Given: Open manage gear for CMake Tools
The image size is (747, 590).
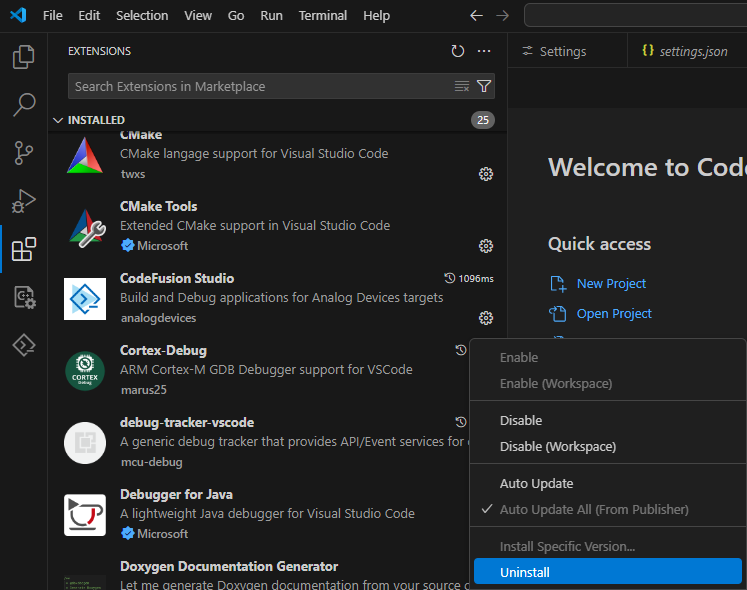Looking at the screenshot, I should click(x=485, y=246).
